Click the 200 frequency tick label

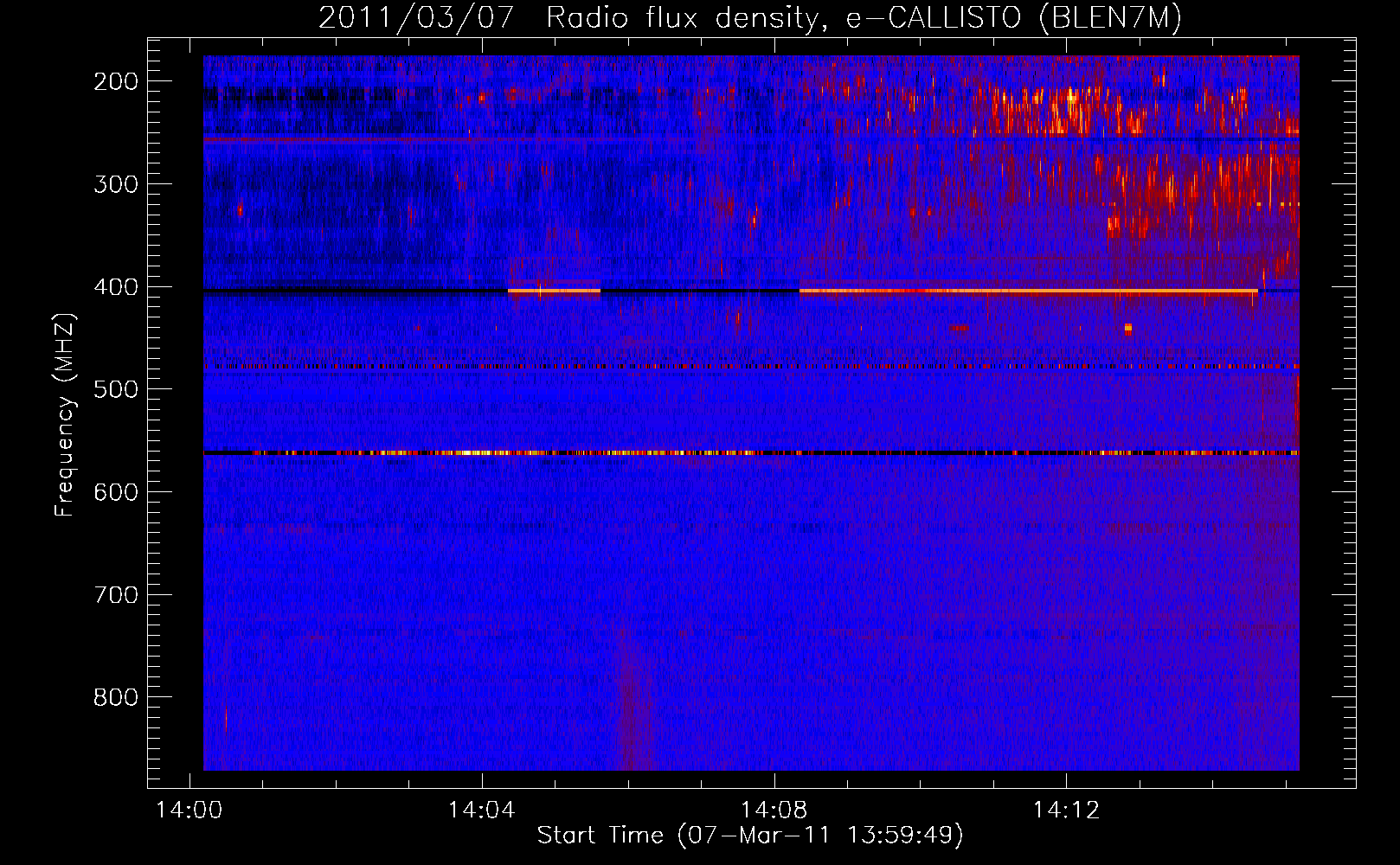point(116,81)
